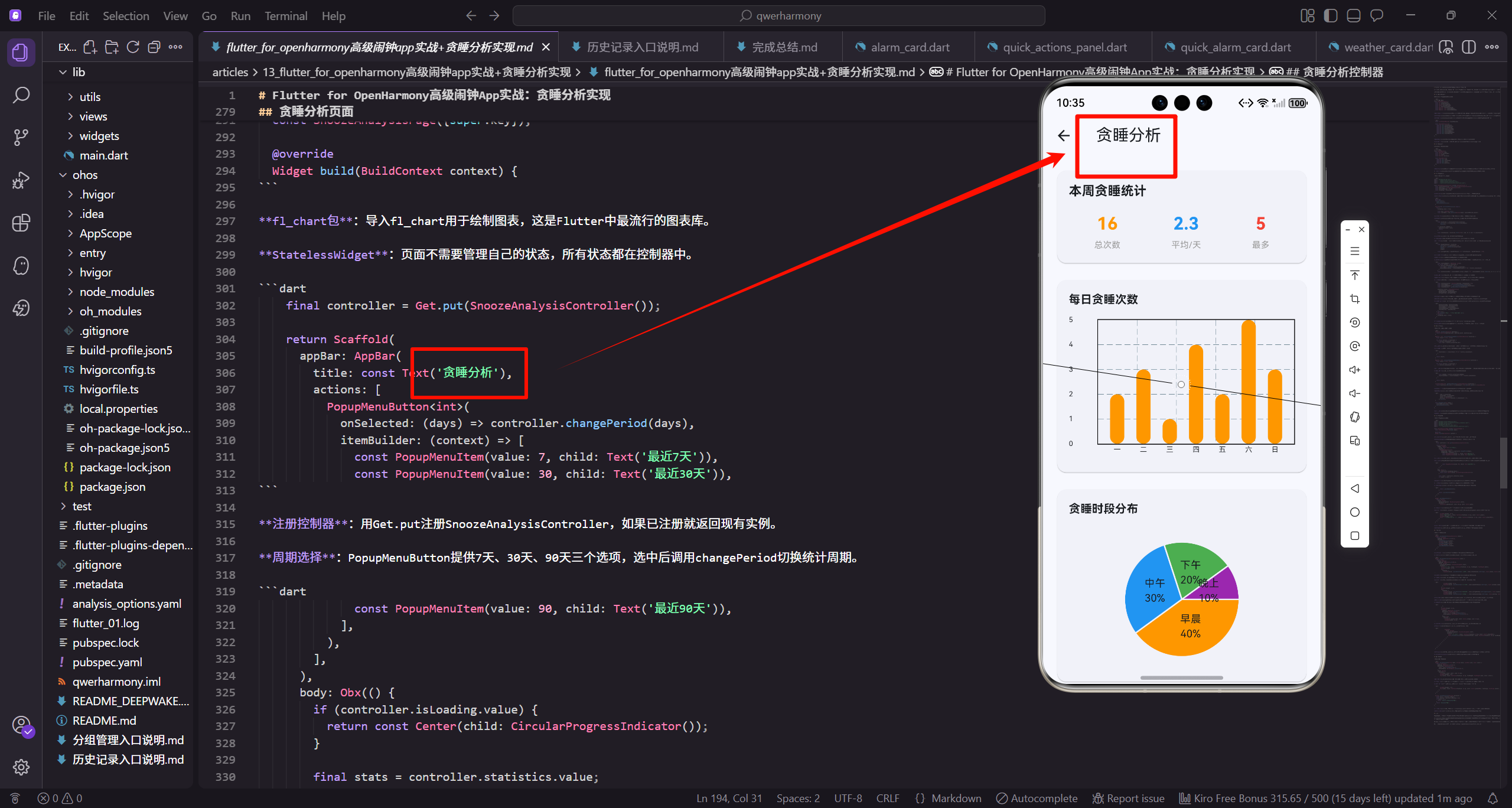
Task: Create a new folder in the Explorer
Action: pos(112,47)
